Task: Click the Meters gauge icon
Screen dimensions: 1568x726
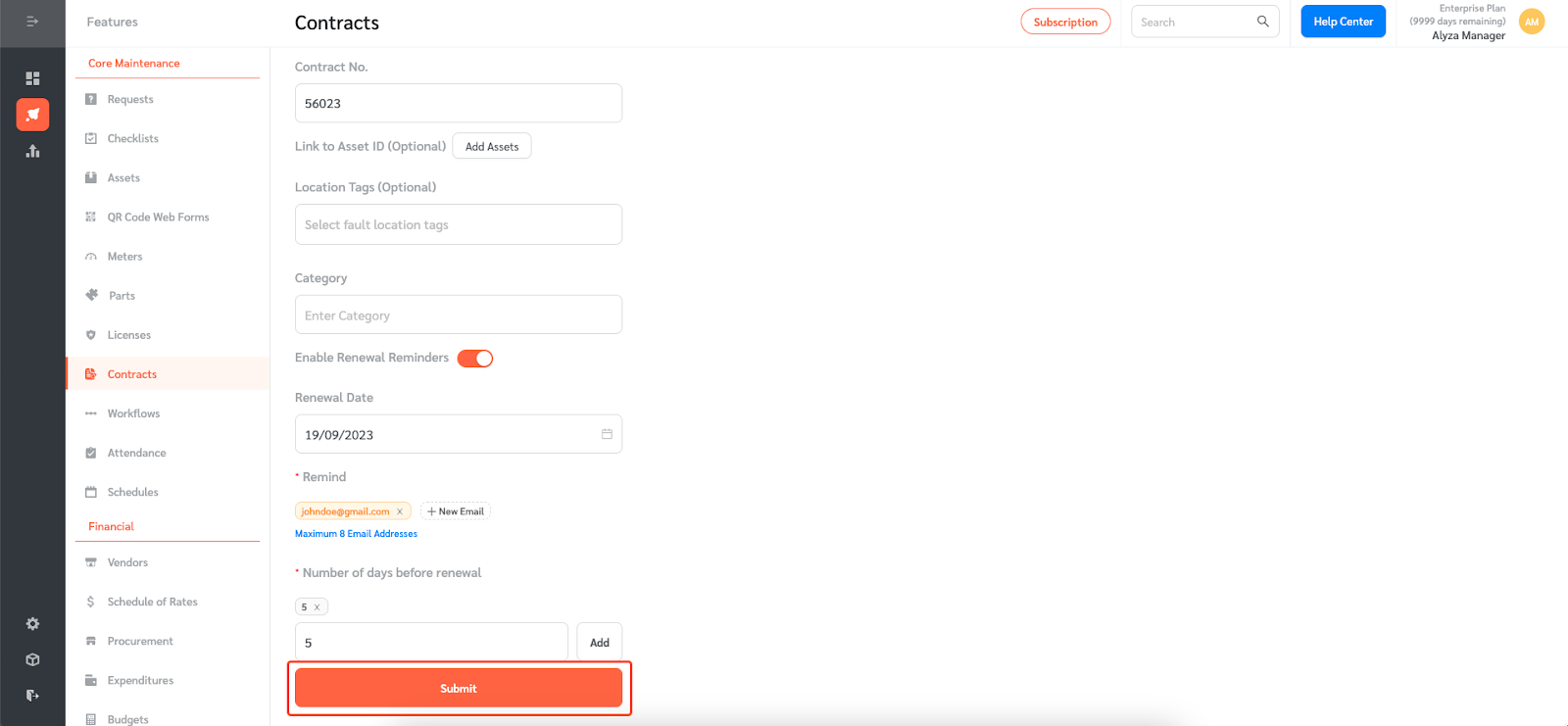Action: click(91, 257)
